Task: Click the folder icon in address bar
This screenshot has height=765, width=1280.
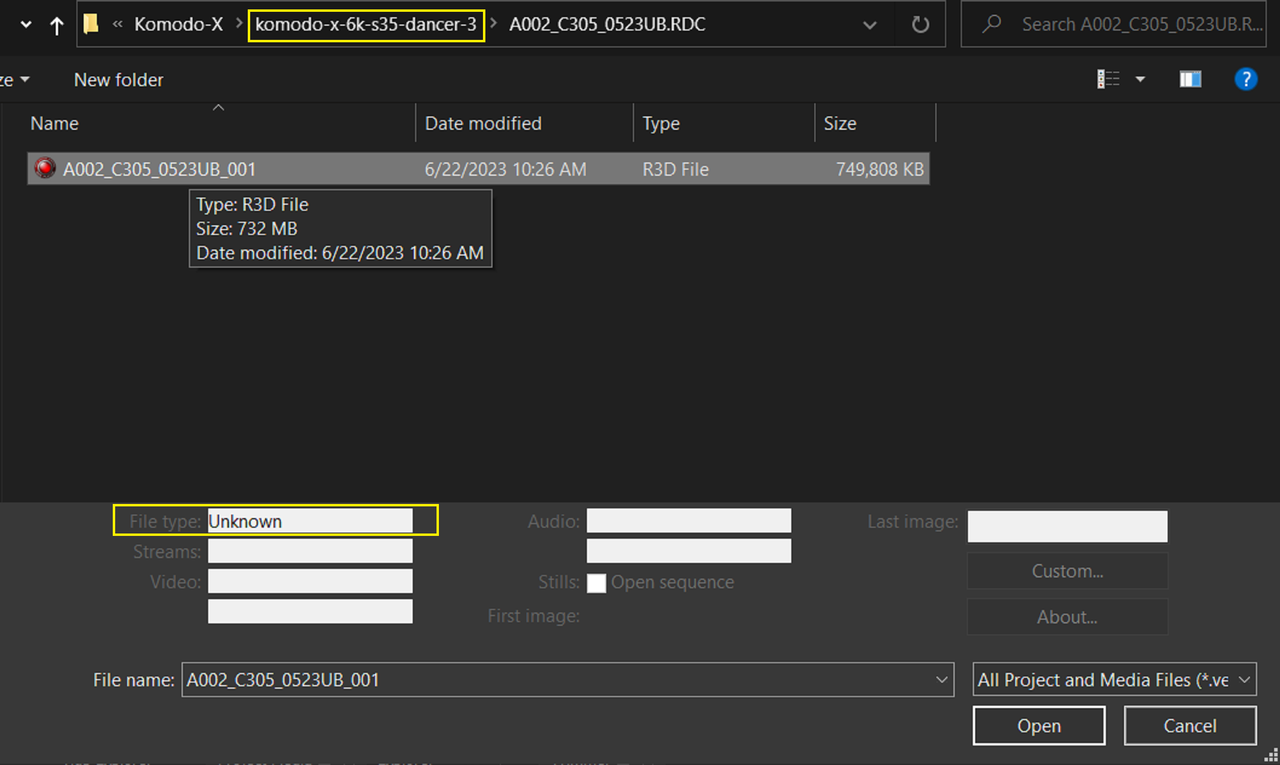Action: 91,25
